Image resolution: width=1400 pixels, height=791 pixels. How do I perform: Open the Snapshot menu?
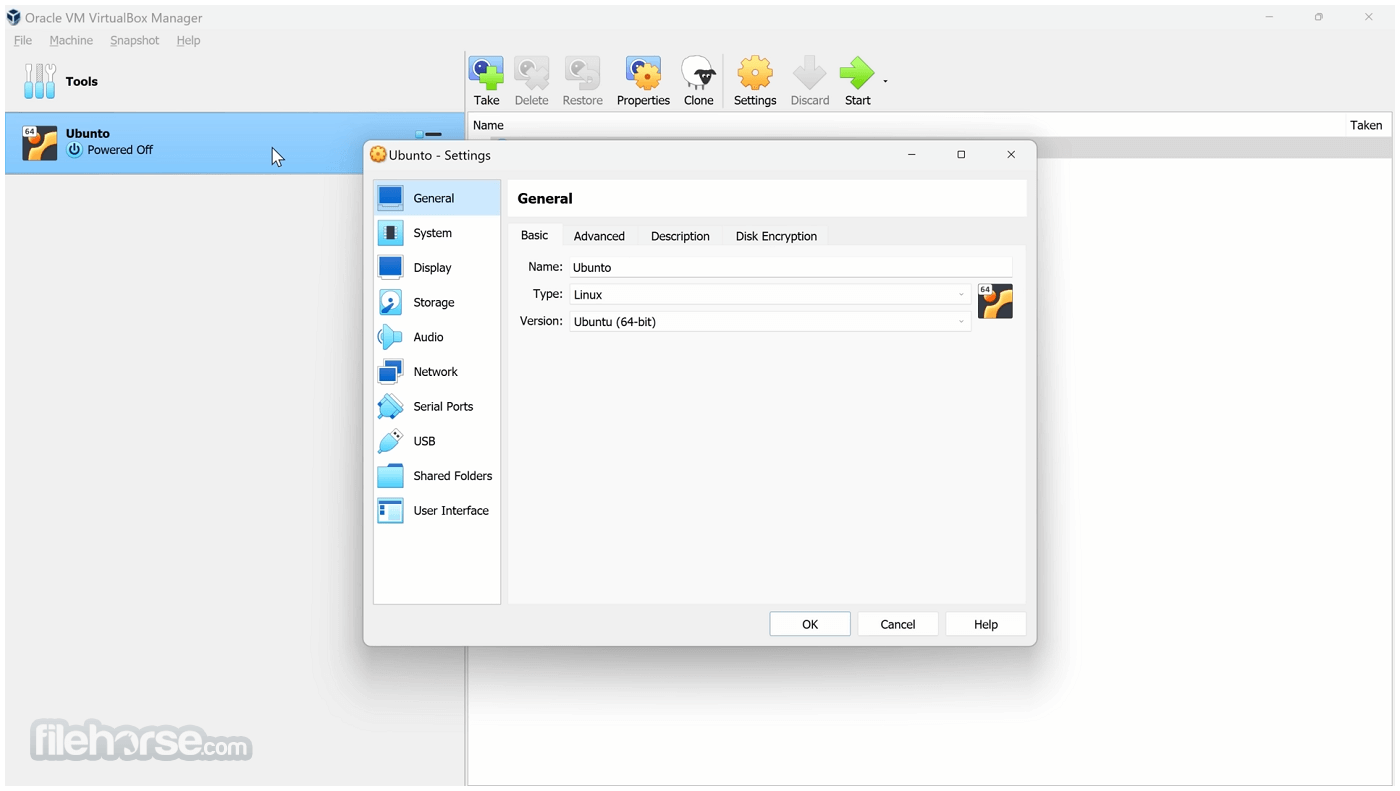point(134,41)
